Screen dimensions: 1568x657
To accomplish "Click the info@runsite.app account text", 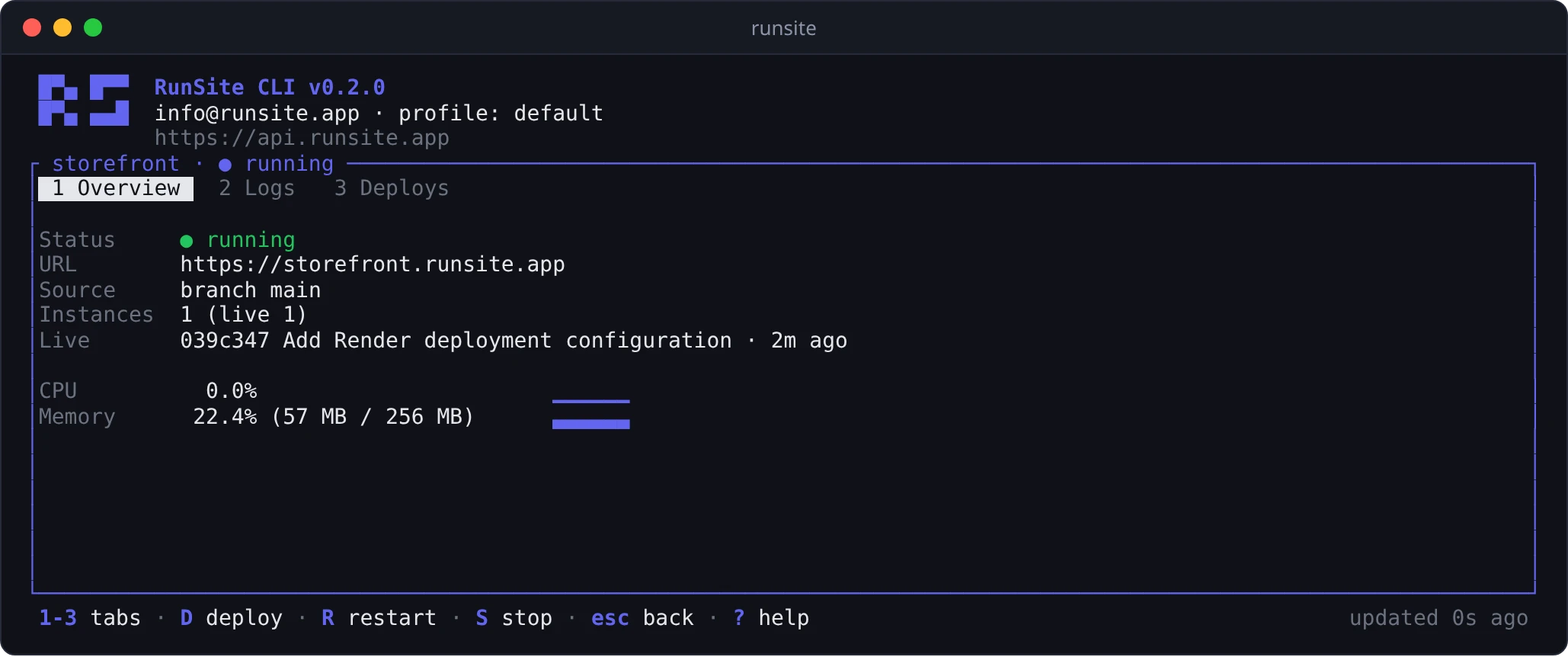I will point(257,114).
